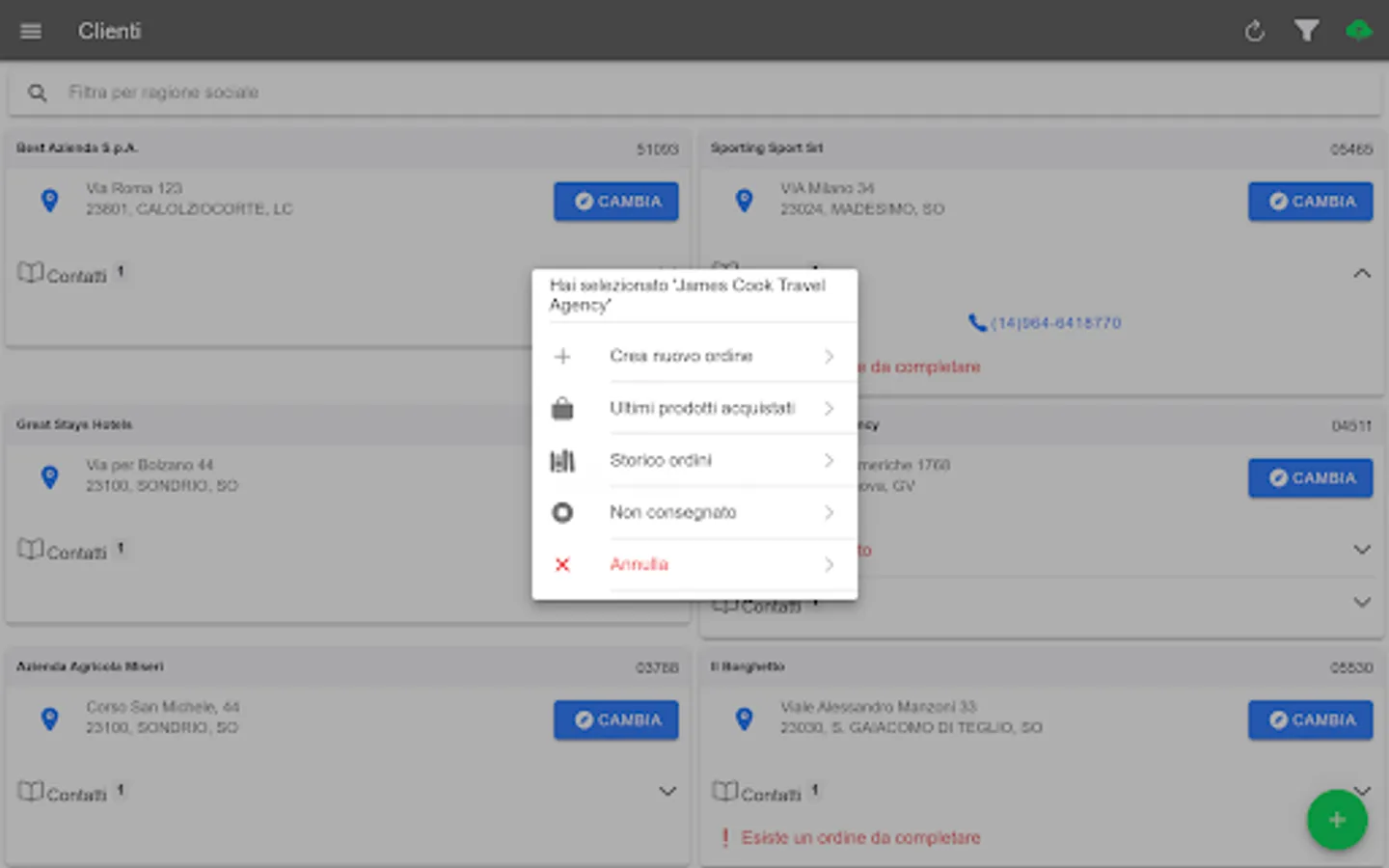Select 'Non consegnato' in the popup

point(694,512)
